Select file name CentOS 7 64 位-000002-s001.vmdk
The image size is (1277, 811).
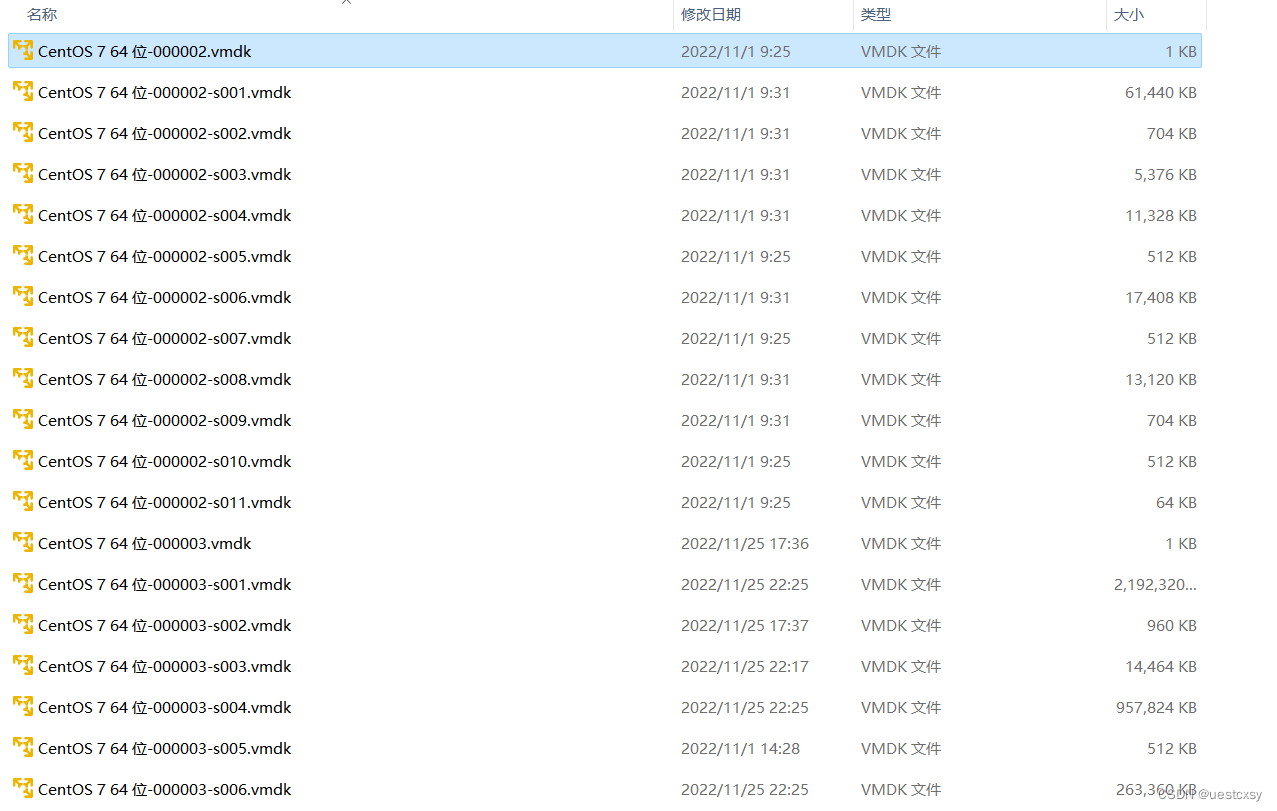165,92
